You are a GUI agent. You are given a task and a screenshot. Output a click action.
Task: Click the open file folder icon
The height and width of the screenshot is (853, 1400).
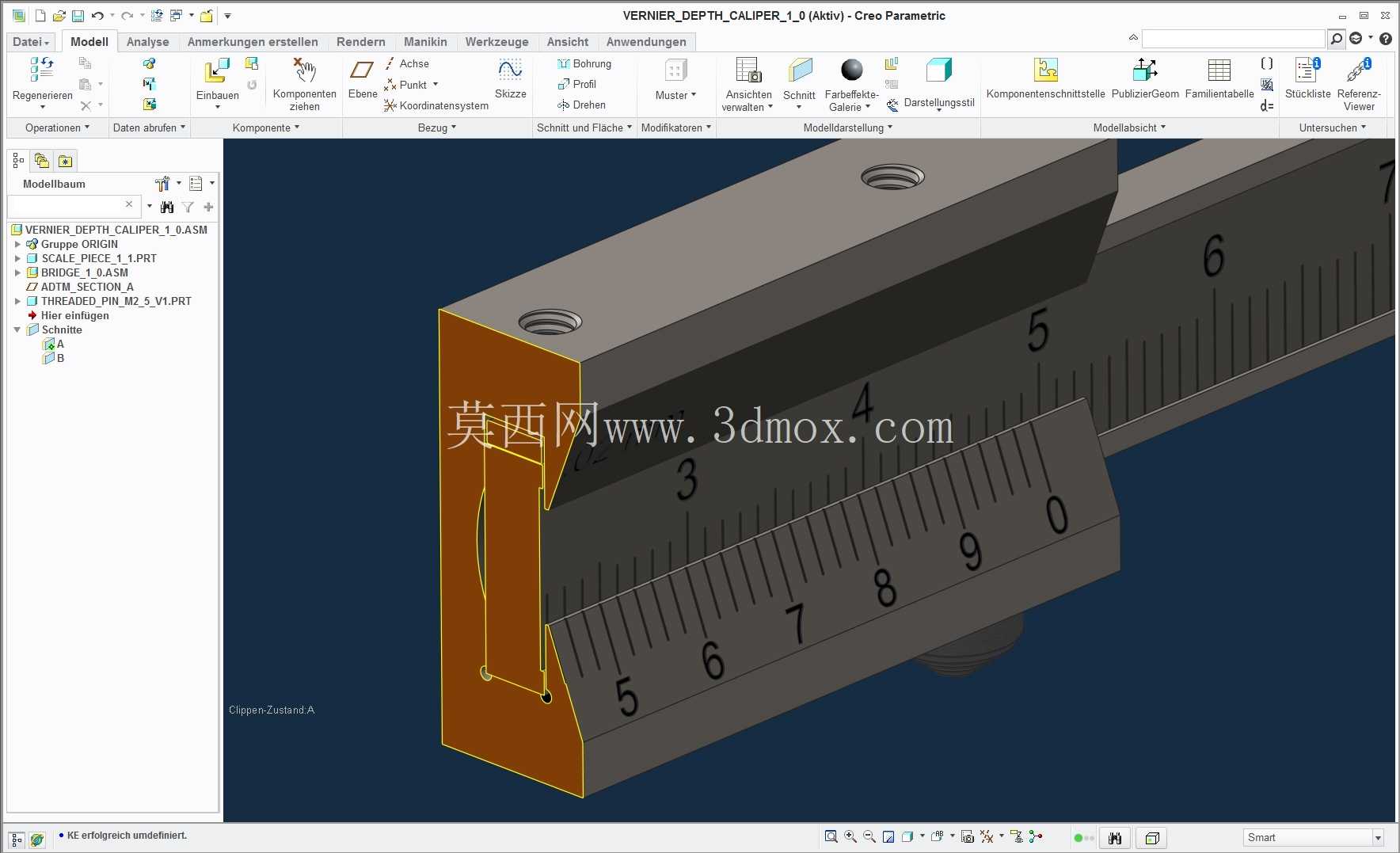(x=59, y=16)
